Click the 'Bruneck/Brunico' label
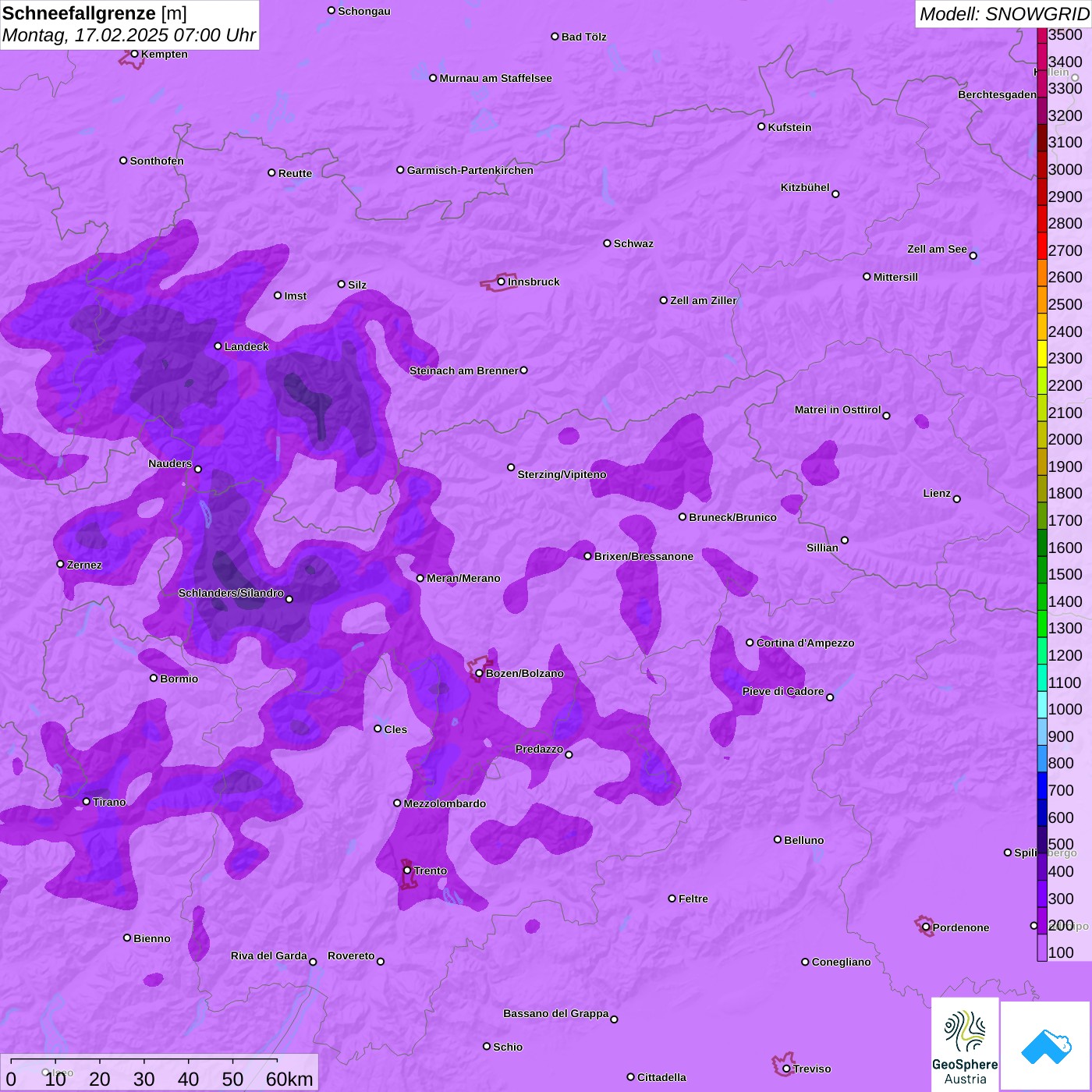The image size is (1092, 1092). [x=732, y=517]
